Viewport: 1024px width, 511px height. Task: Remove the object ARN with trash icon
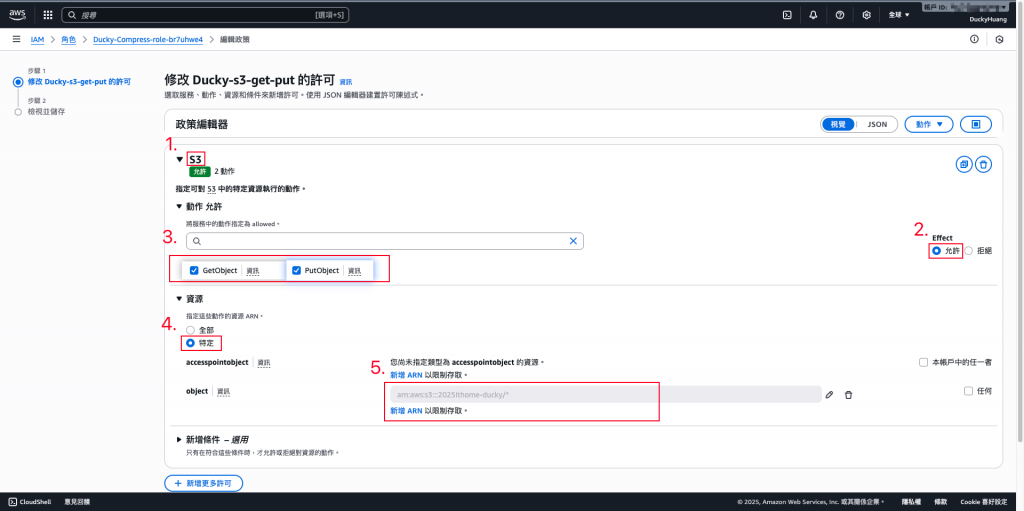(848, 395)
